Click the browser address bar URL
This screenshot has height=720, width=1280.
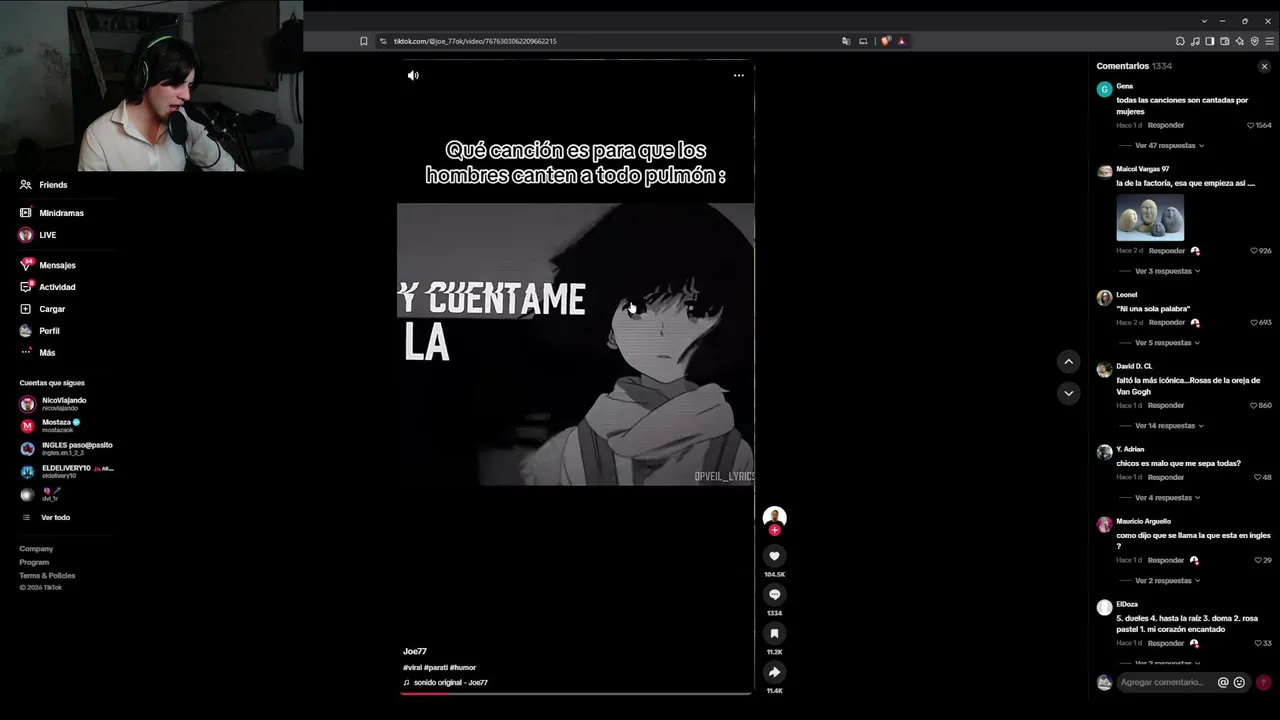tap(475, 41)
